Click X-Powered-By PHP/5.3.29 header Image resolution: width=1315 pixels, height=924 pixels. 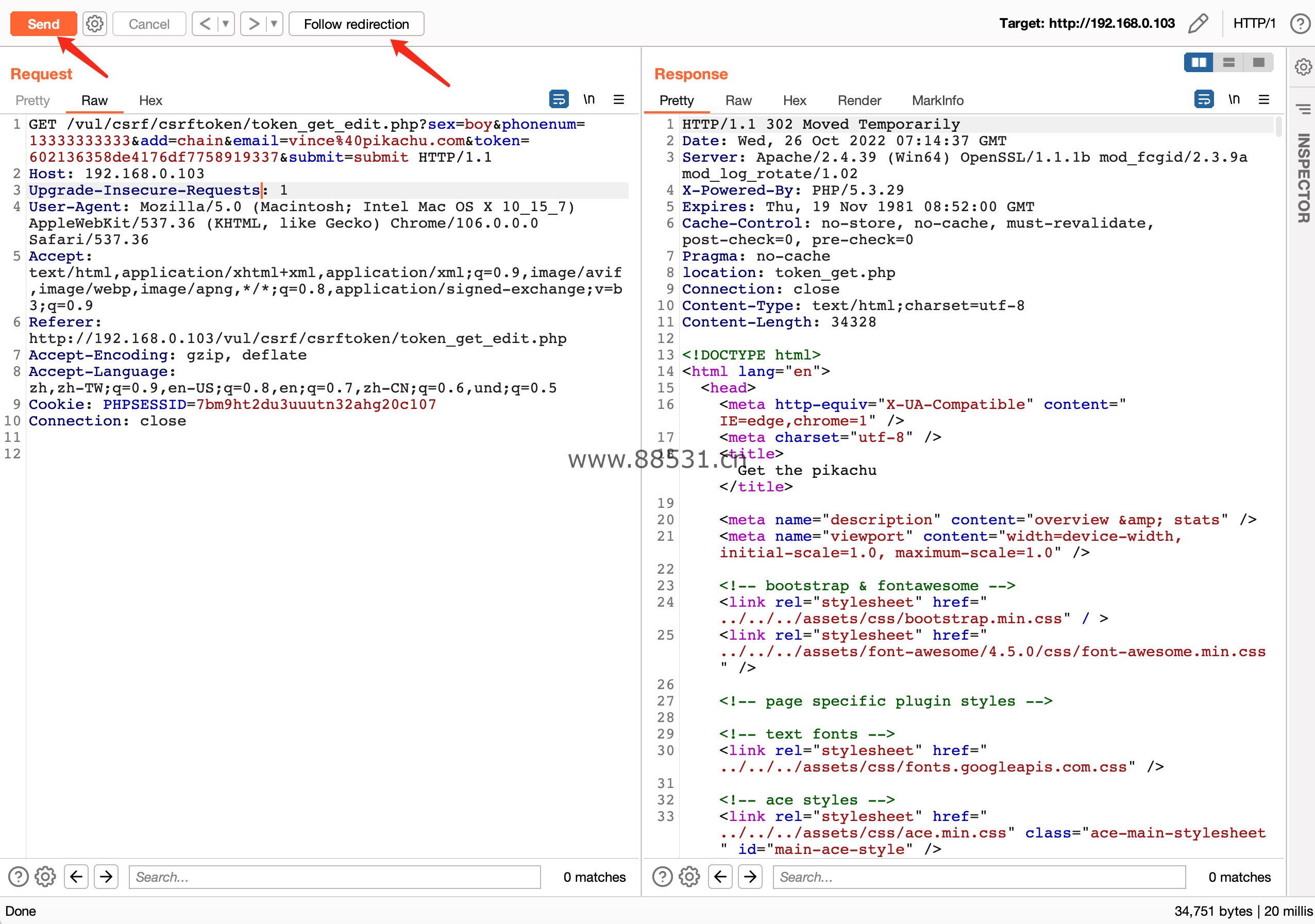click(793, 191)
